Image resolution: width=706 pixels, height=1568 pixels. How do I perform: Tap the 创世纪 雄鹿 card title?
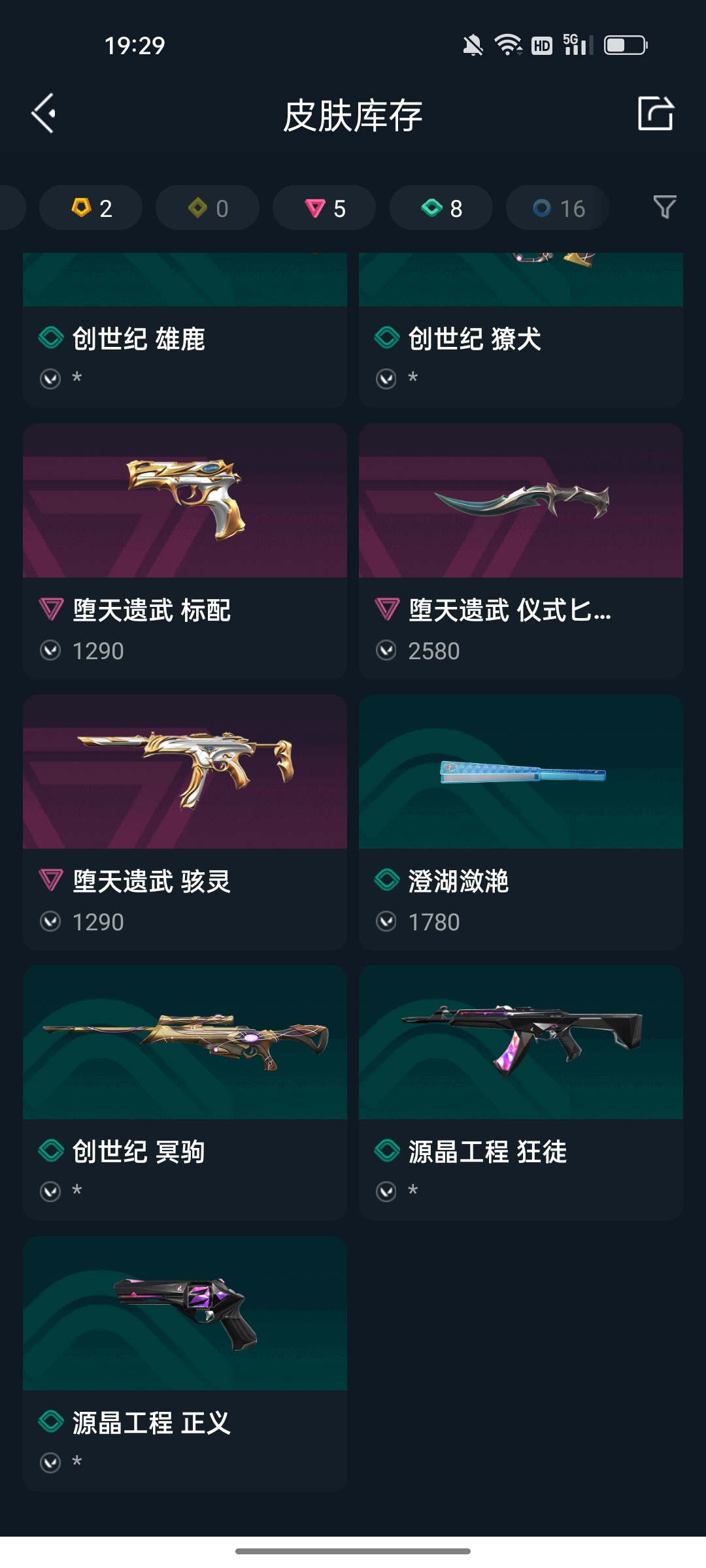[139, 339]
